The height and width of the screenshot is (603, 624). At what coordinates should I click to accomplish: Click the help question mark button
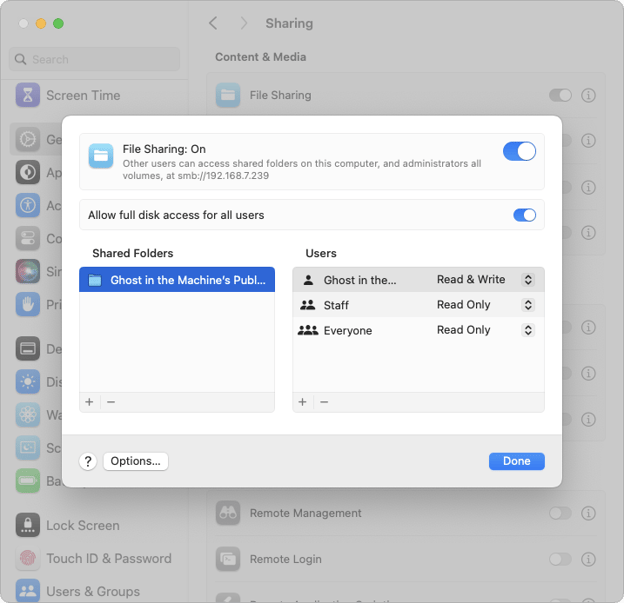coord(88,461)
